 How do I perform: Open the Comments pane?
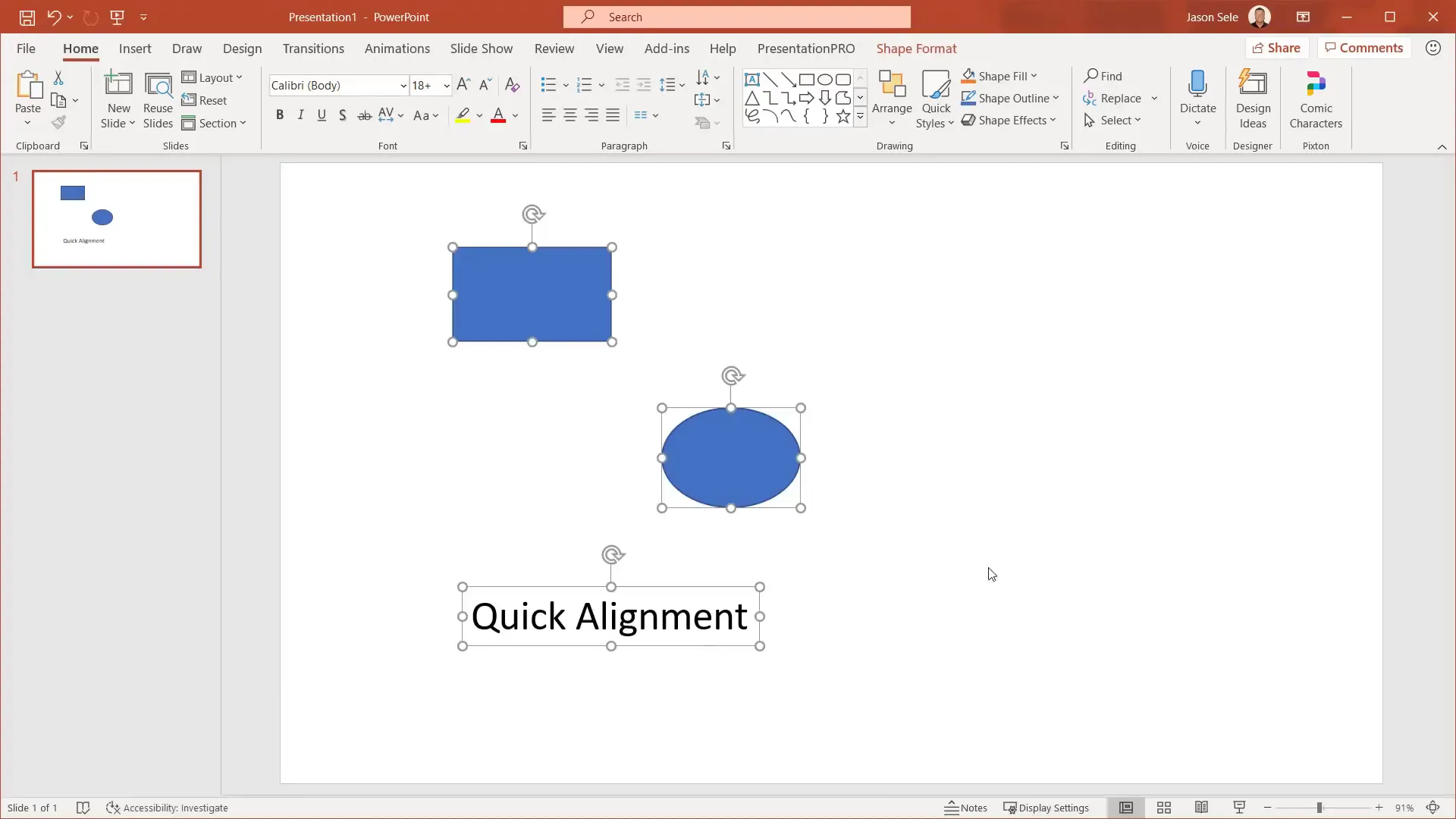(x=1363, y=48)
